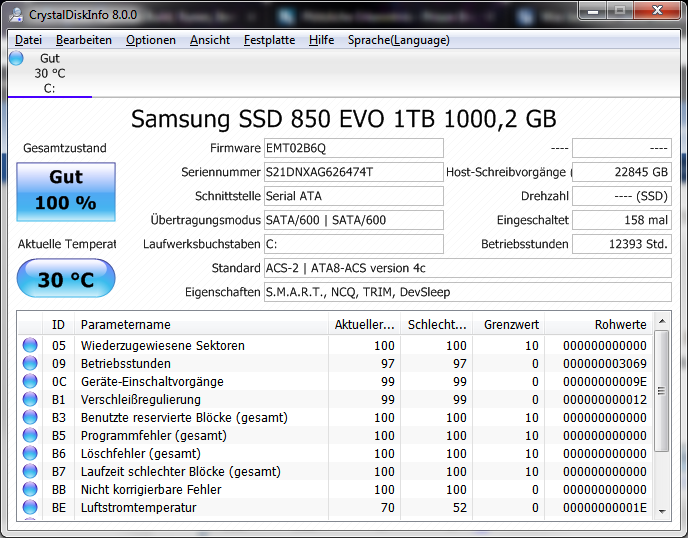Viewport: 688px width, 538px height.
Task: Click the attribute list scroll down arrow
Action: click(662, 512)
